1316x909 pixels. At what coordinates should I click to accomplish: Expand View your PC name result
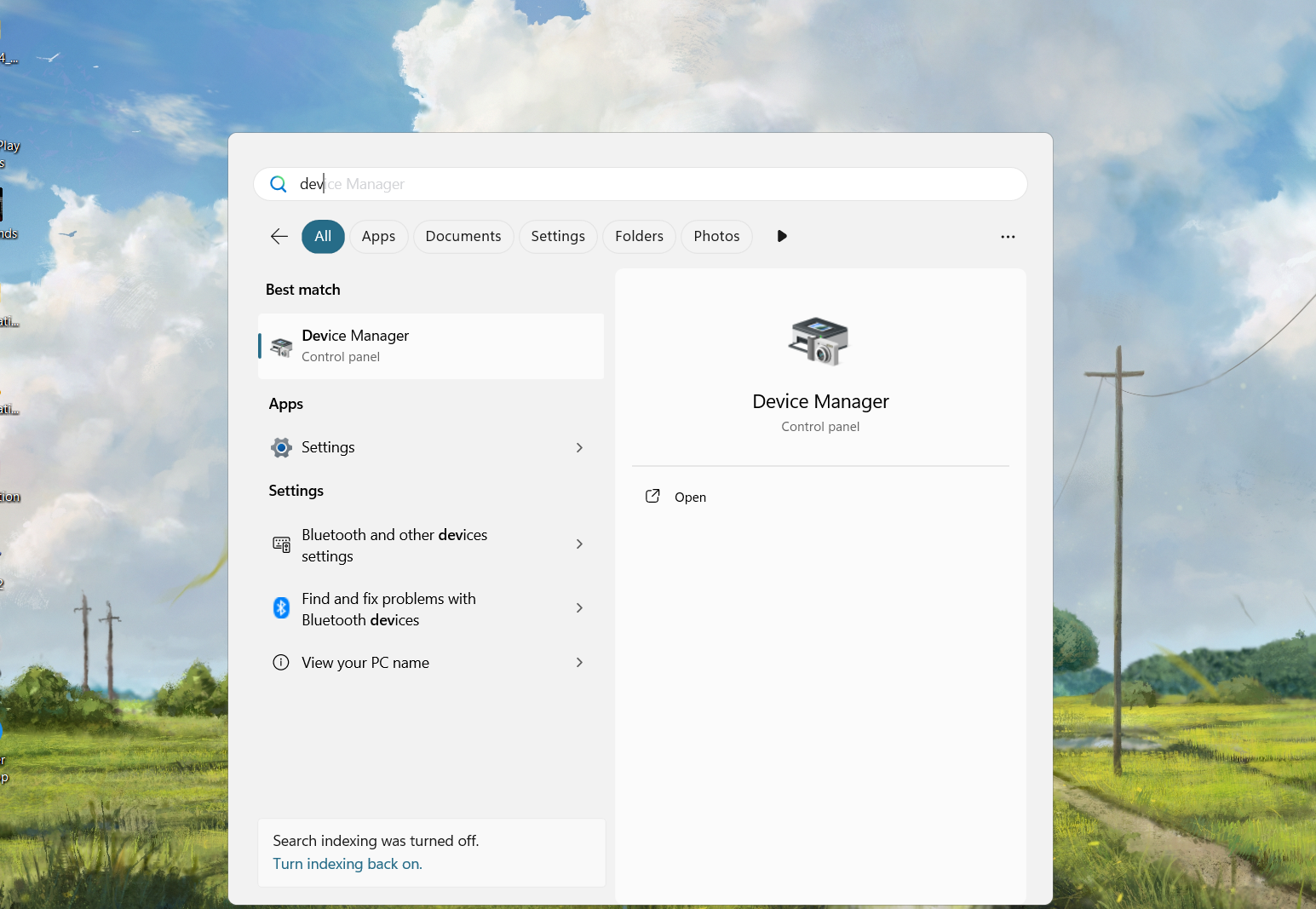tap(579, 662)
